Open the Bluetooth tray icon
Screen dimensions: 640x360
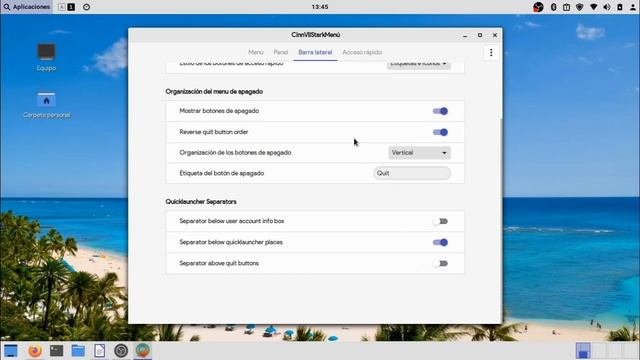553,7
